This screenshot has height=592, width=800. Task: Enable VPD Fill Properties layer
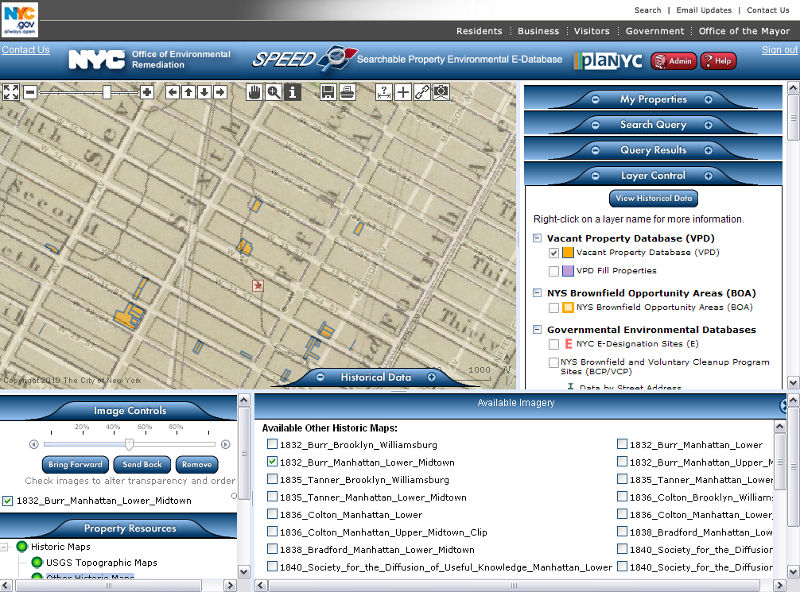[554, 271]
